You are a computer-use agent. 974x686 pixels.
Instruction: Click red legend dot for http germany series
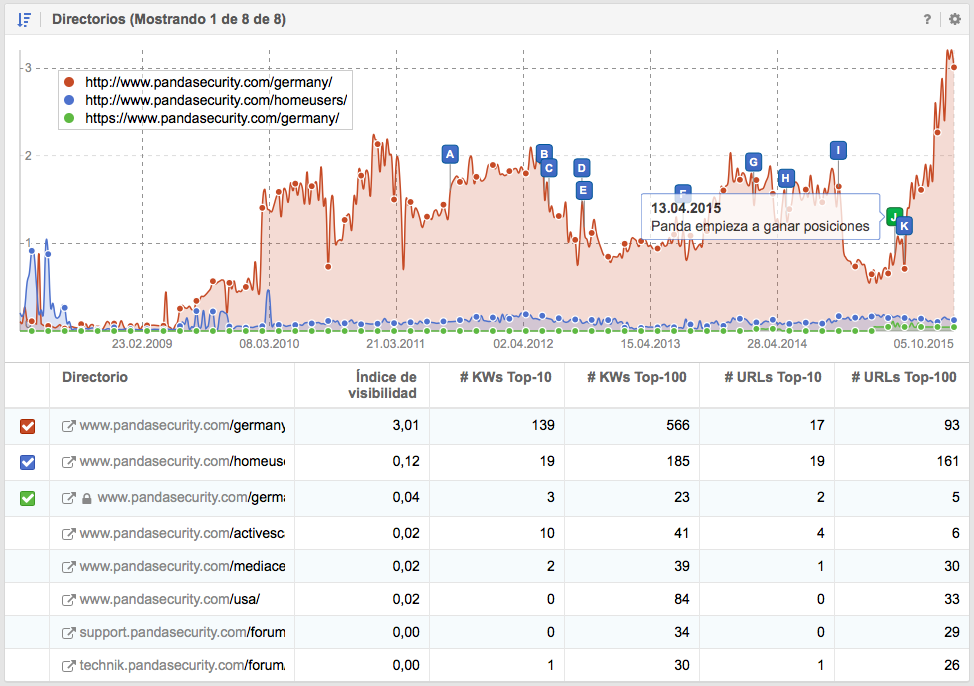point(68,82)
